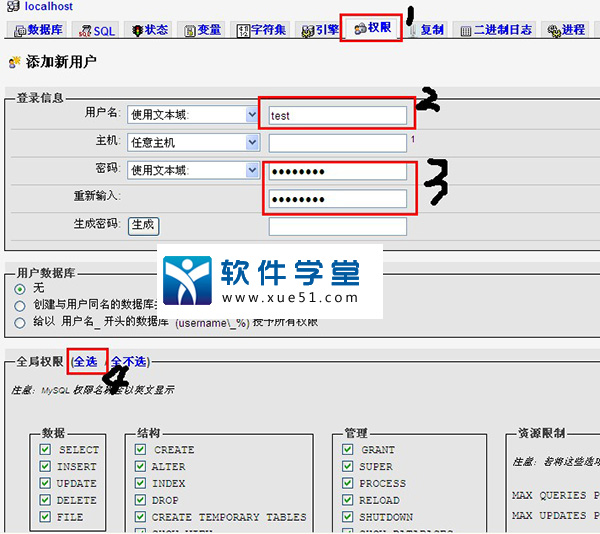Expand the 用户名 (Username) type dropdown
The width and height of the screenshot is (600, 534).
tap(252, 115)
